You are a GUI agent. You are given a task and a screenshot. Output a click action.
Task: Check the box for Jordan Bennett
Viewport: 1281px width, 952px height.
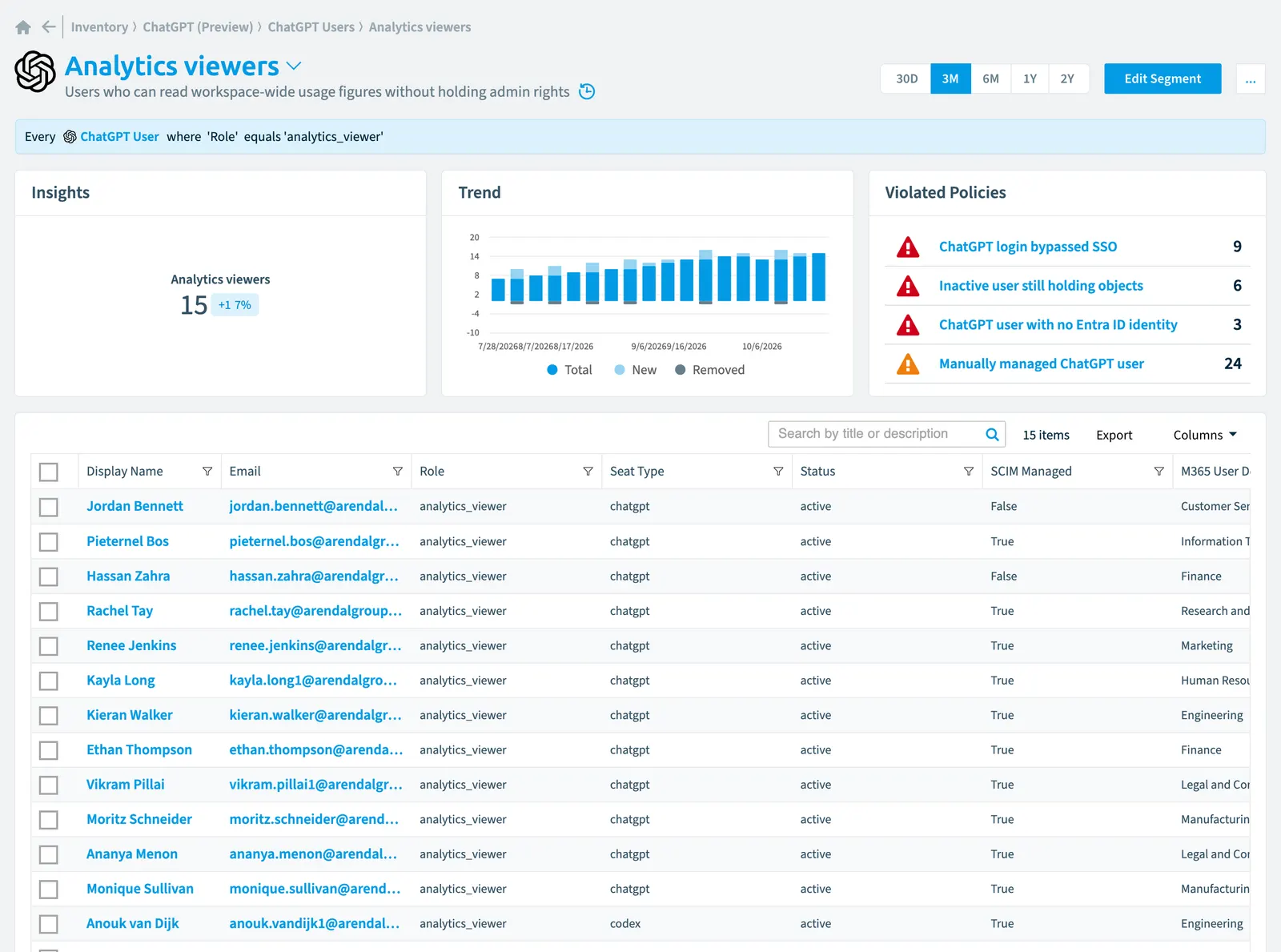(x=49, y=507)
